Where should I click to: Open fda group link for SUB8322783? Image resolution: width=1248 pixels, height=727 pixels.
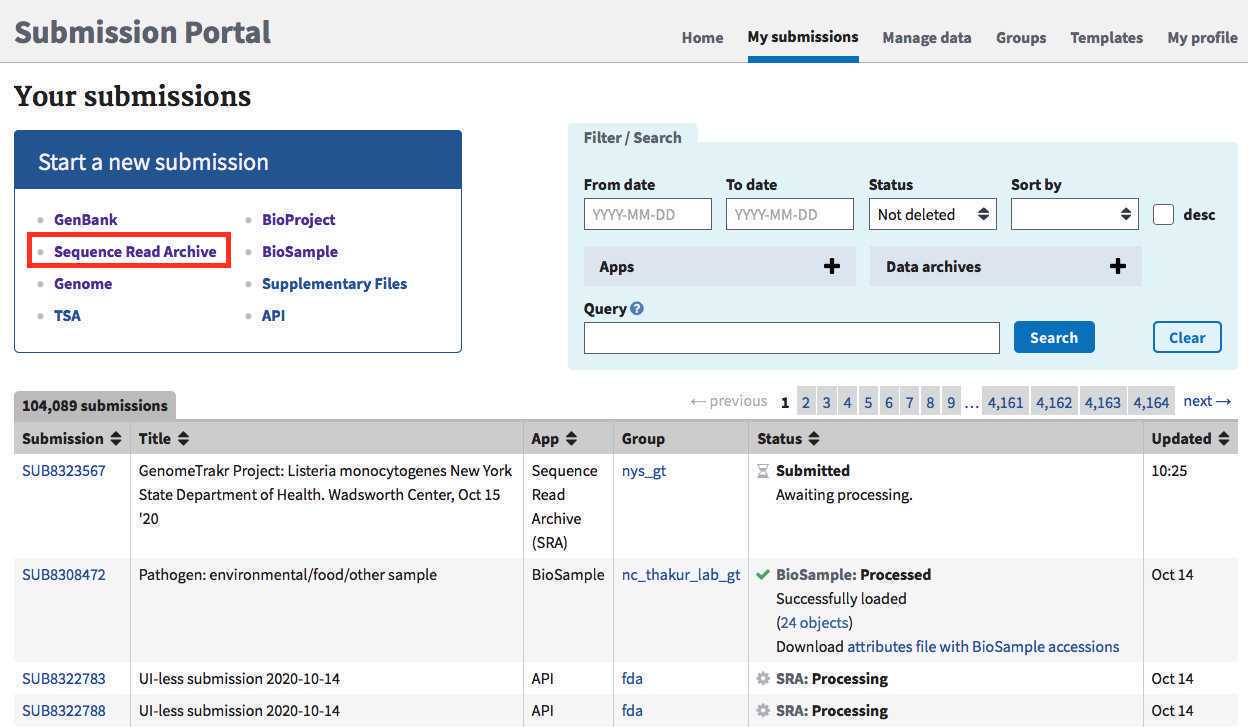tap(632, 678)
